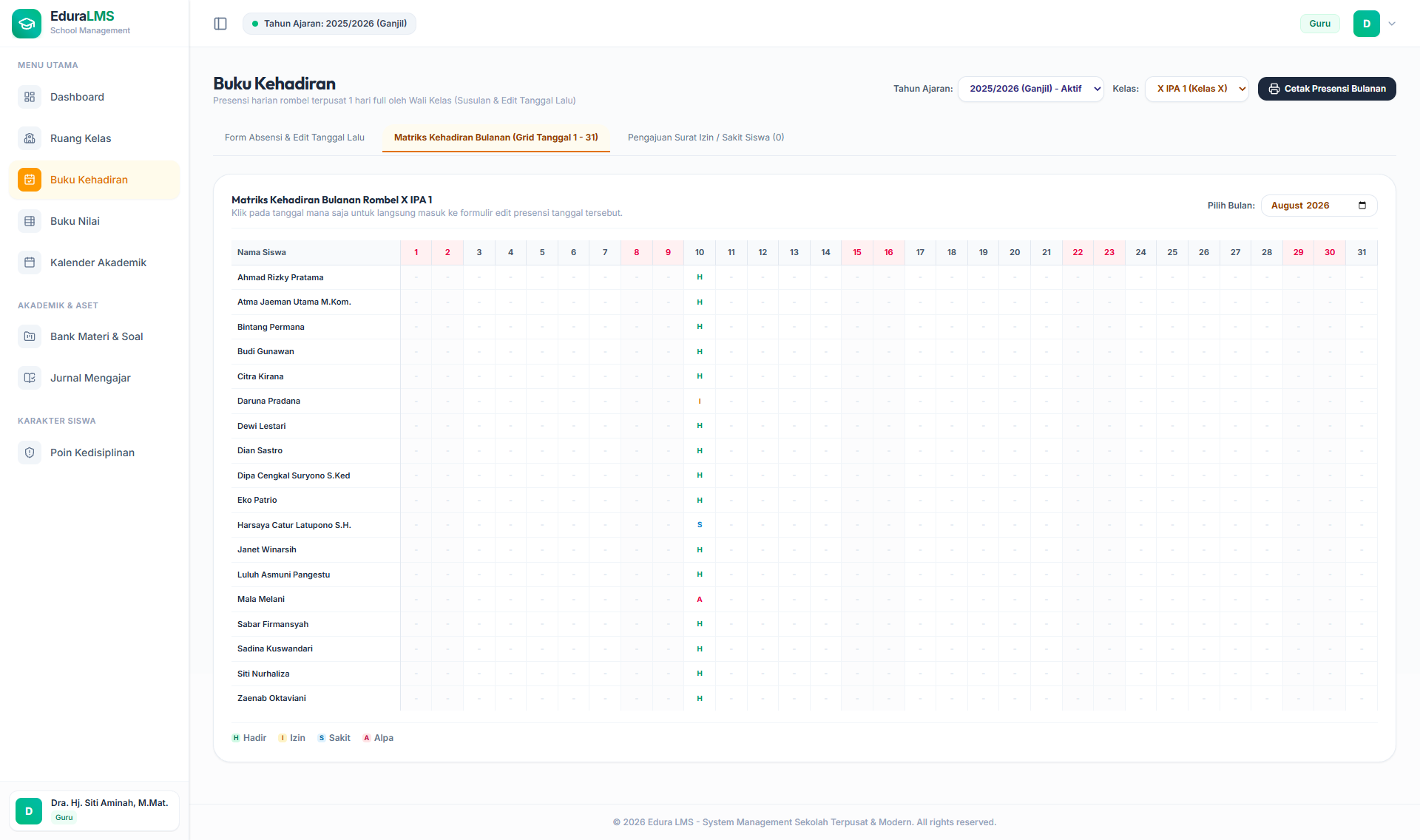Open the Kalender Akademik sidebar icon
This screenshot has height=840, width=1420.
30,262
